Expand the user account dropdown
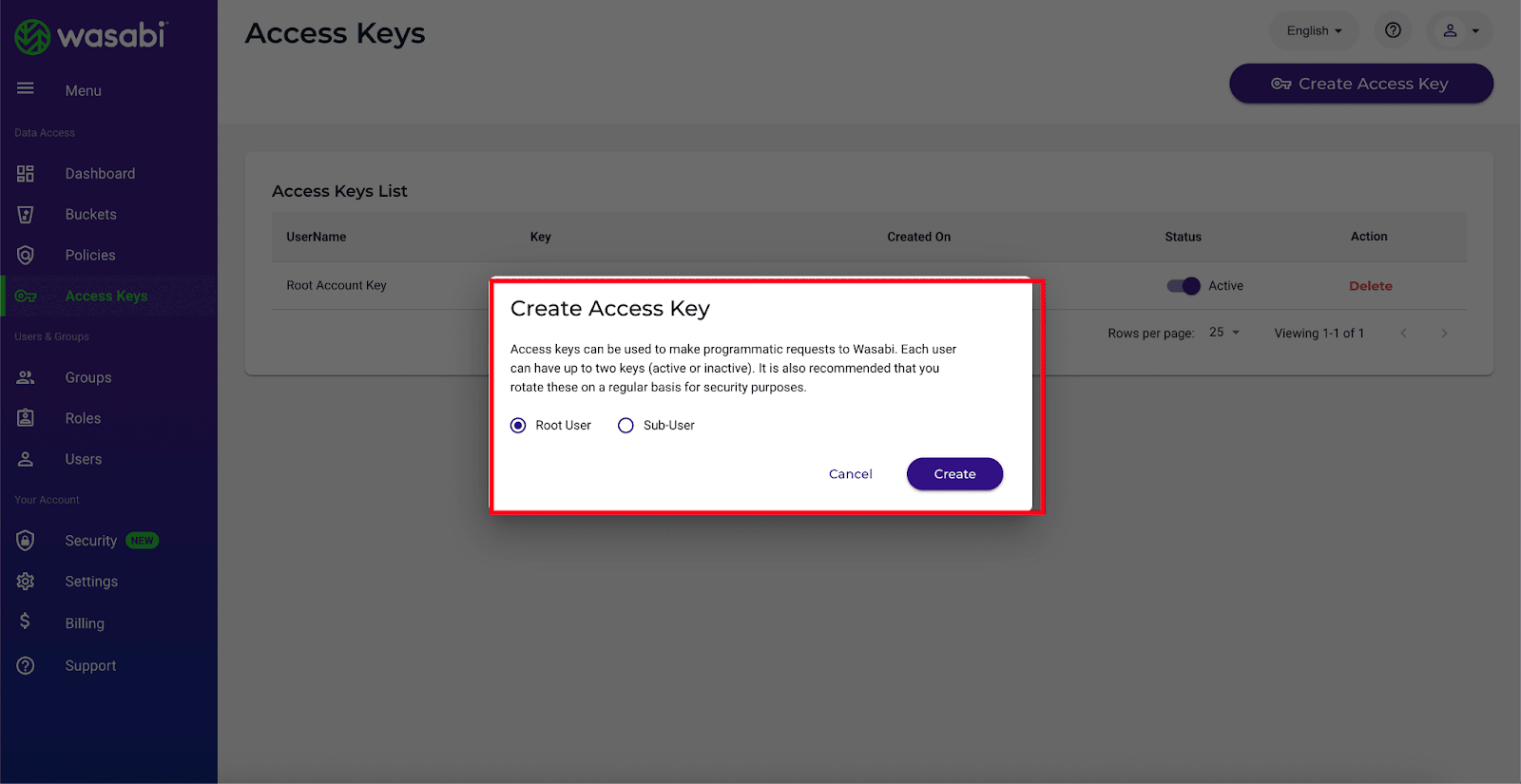 point(1460,30)
